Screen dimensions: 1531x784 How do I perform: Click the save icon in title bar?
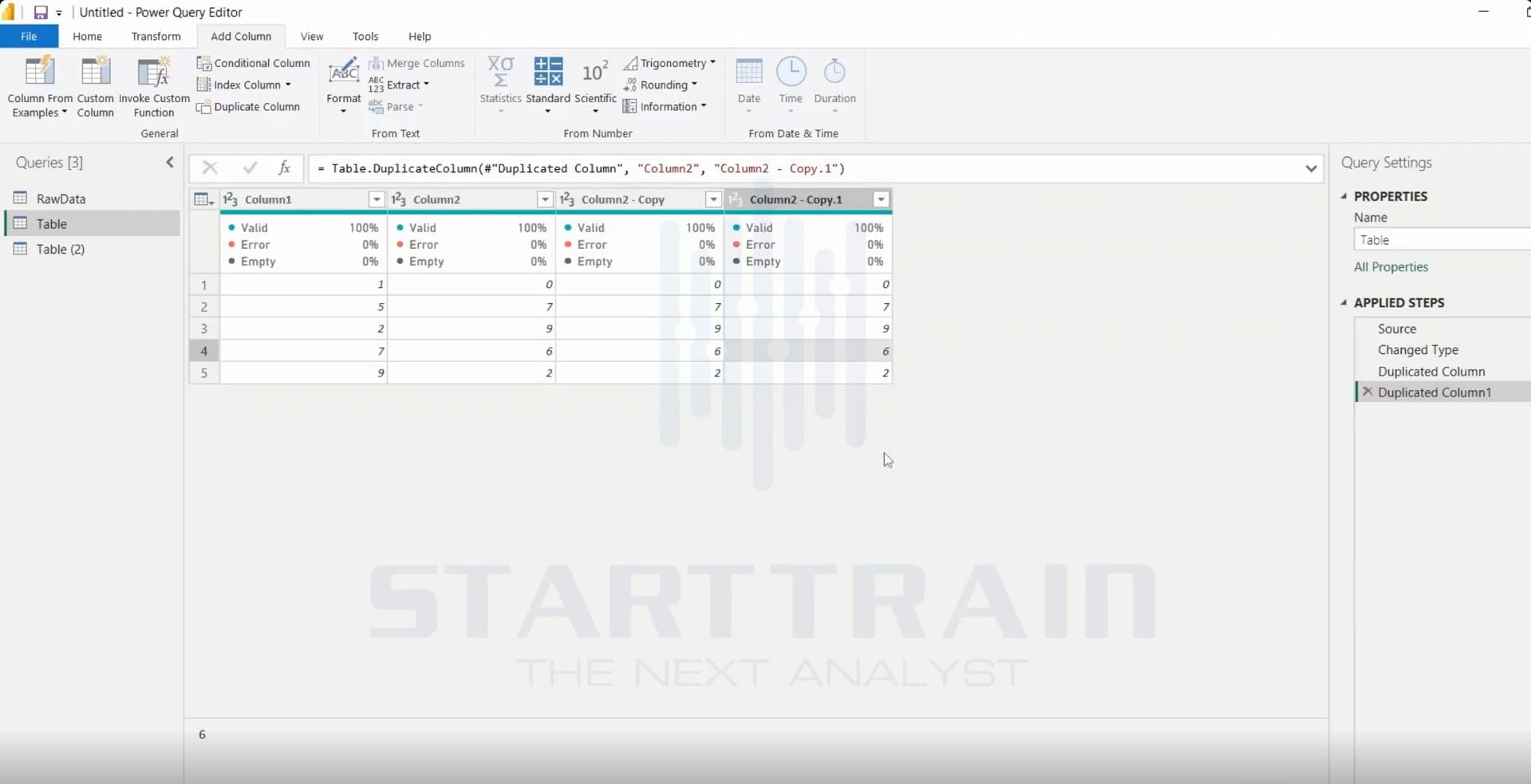(40, 13)
